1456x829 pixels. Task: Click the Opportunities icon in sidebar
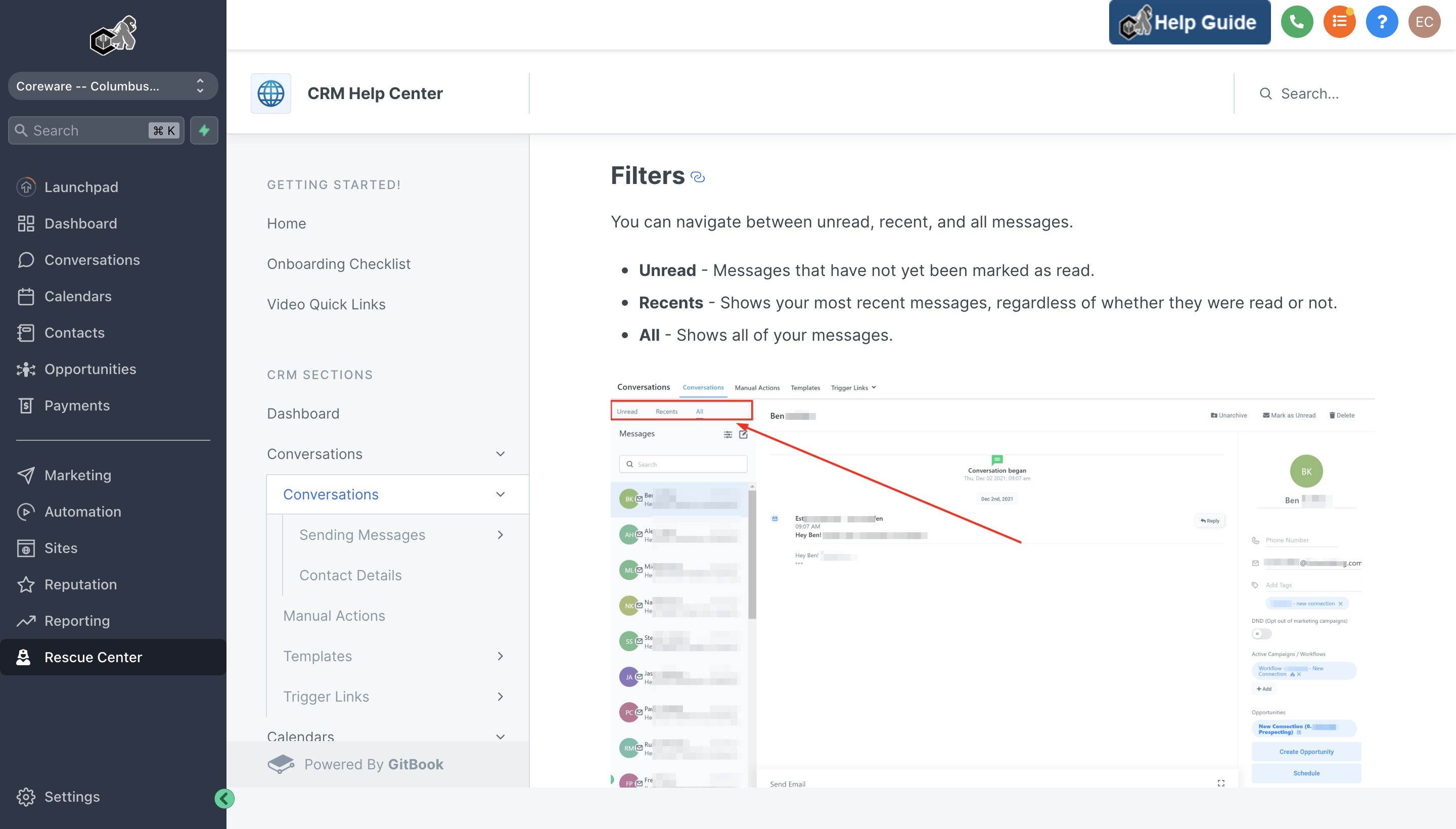click(26, 369)
